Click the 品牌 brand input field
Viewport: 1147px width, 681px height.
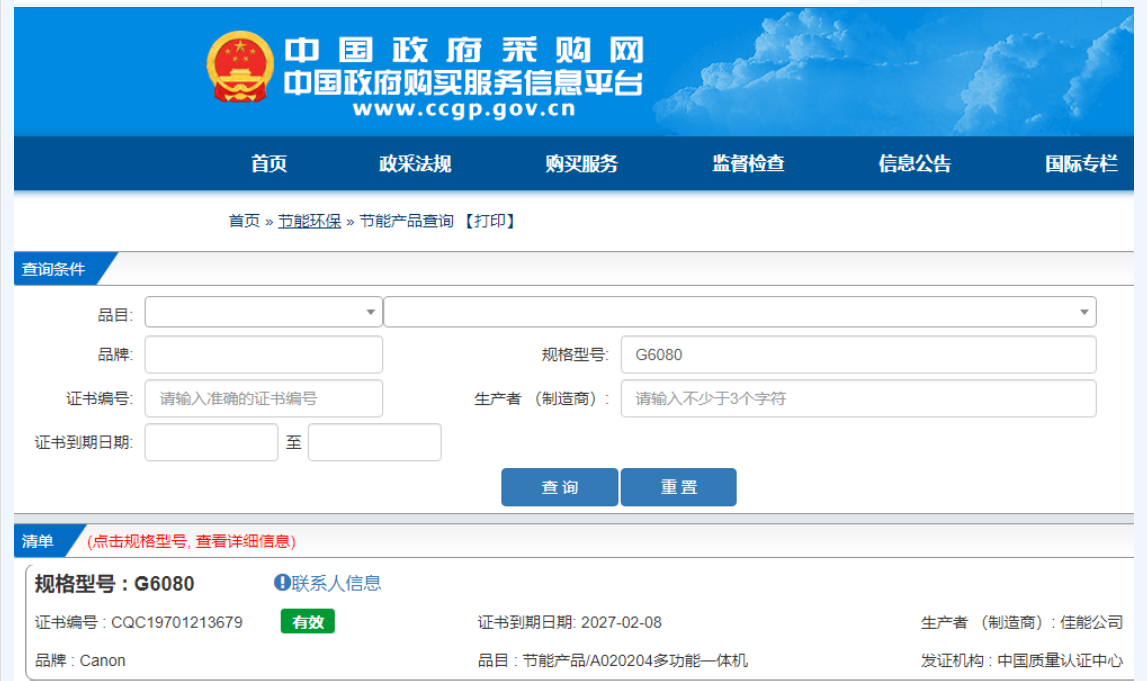(263, 355)
